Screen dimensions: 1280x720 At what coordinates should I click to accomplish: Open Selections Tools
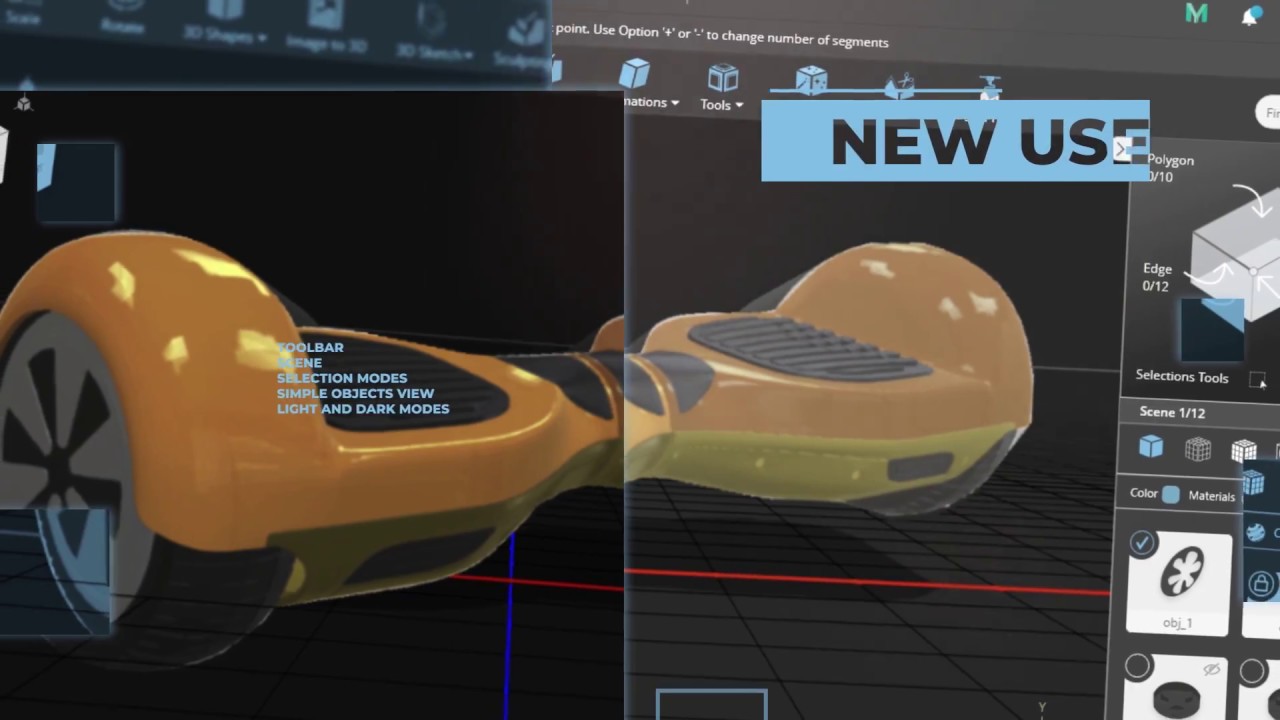1182,377
